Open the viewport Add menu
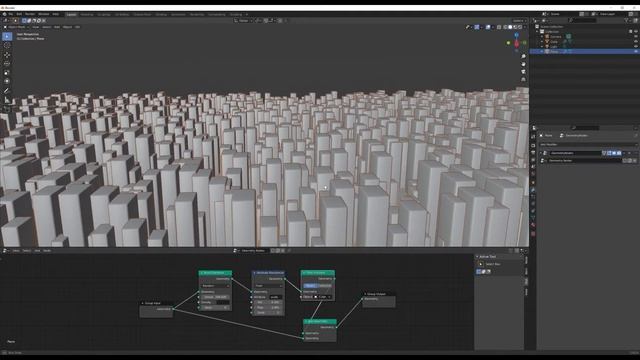 pyautogui.click(x=57, y=27)
